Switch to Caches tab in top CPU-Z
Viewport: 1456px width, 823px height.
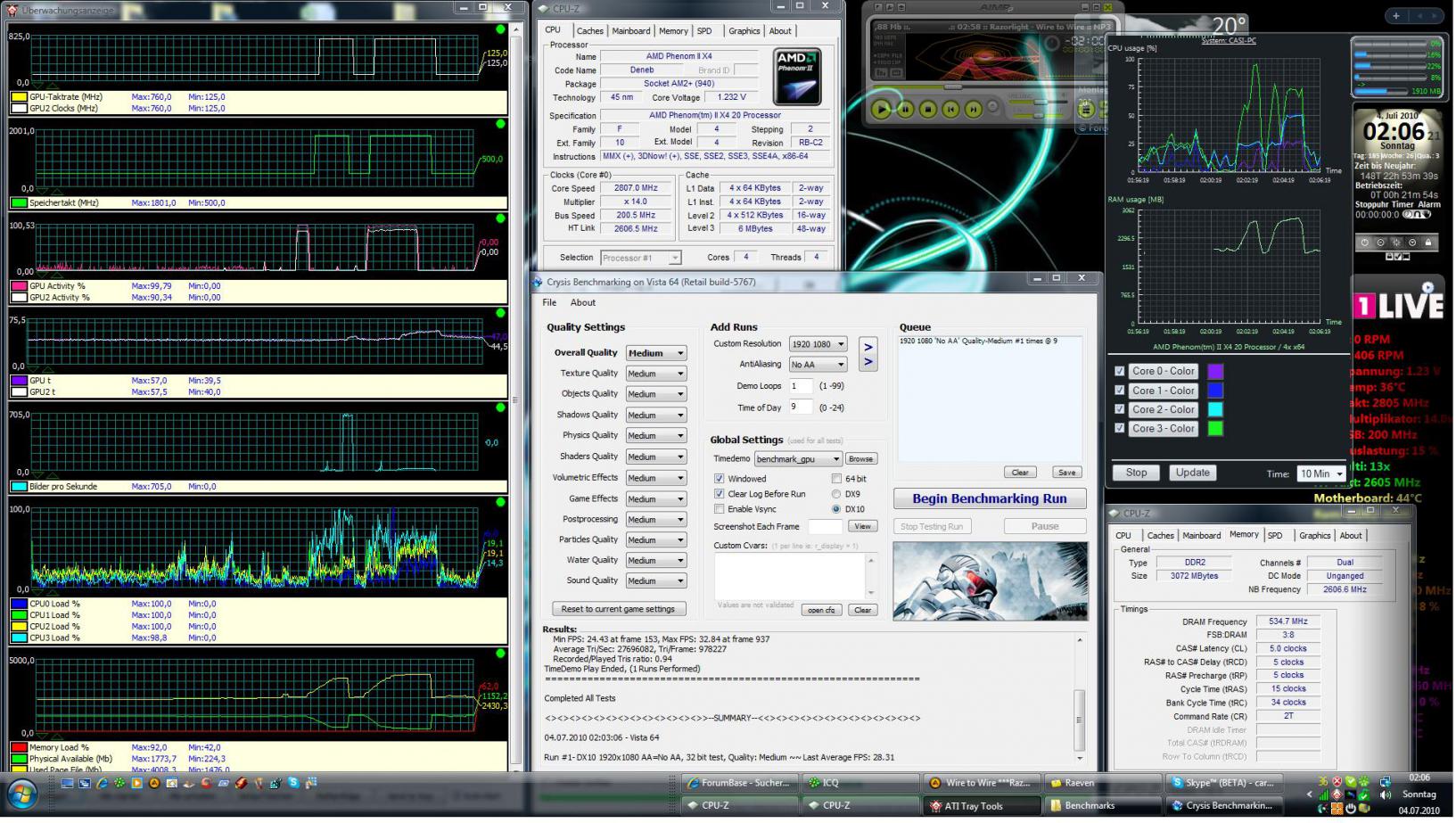click(x=589, y=31)
